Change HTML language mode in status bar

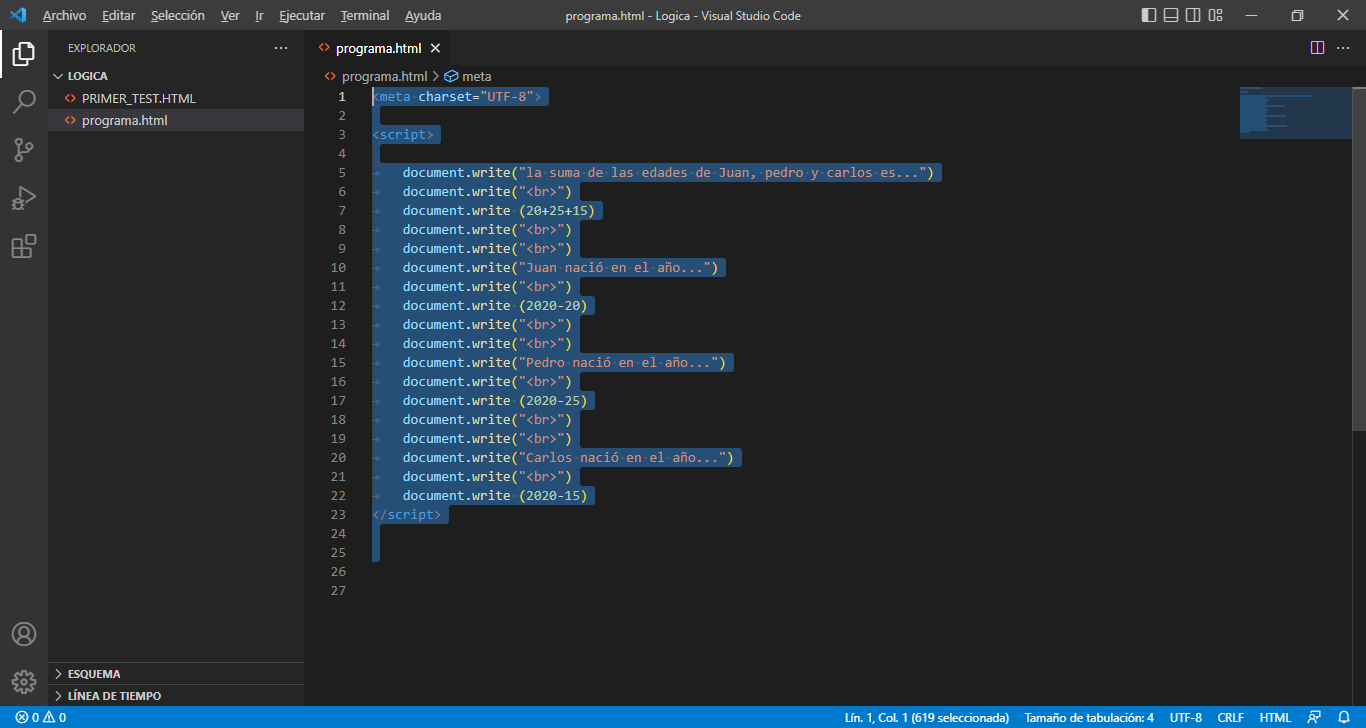pos(1275,718)
